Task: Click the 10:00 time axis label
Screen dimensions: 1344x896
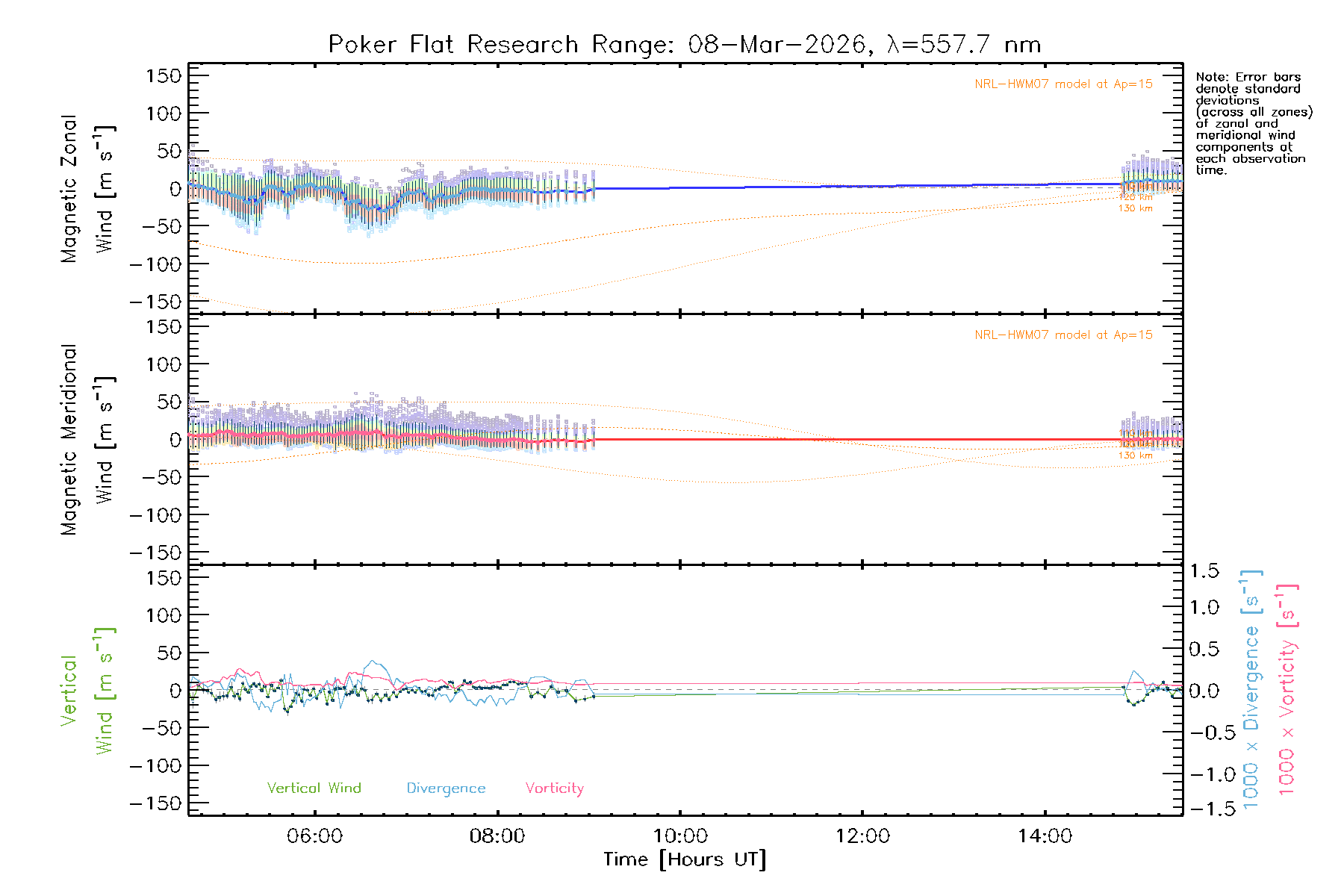Action: coord(680,836)
